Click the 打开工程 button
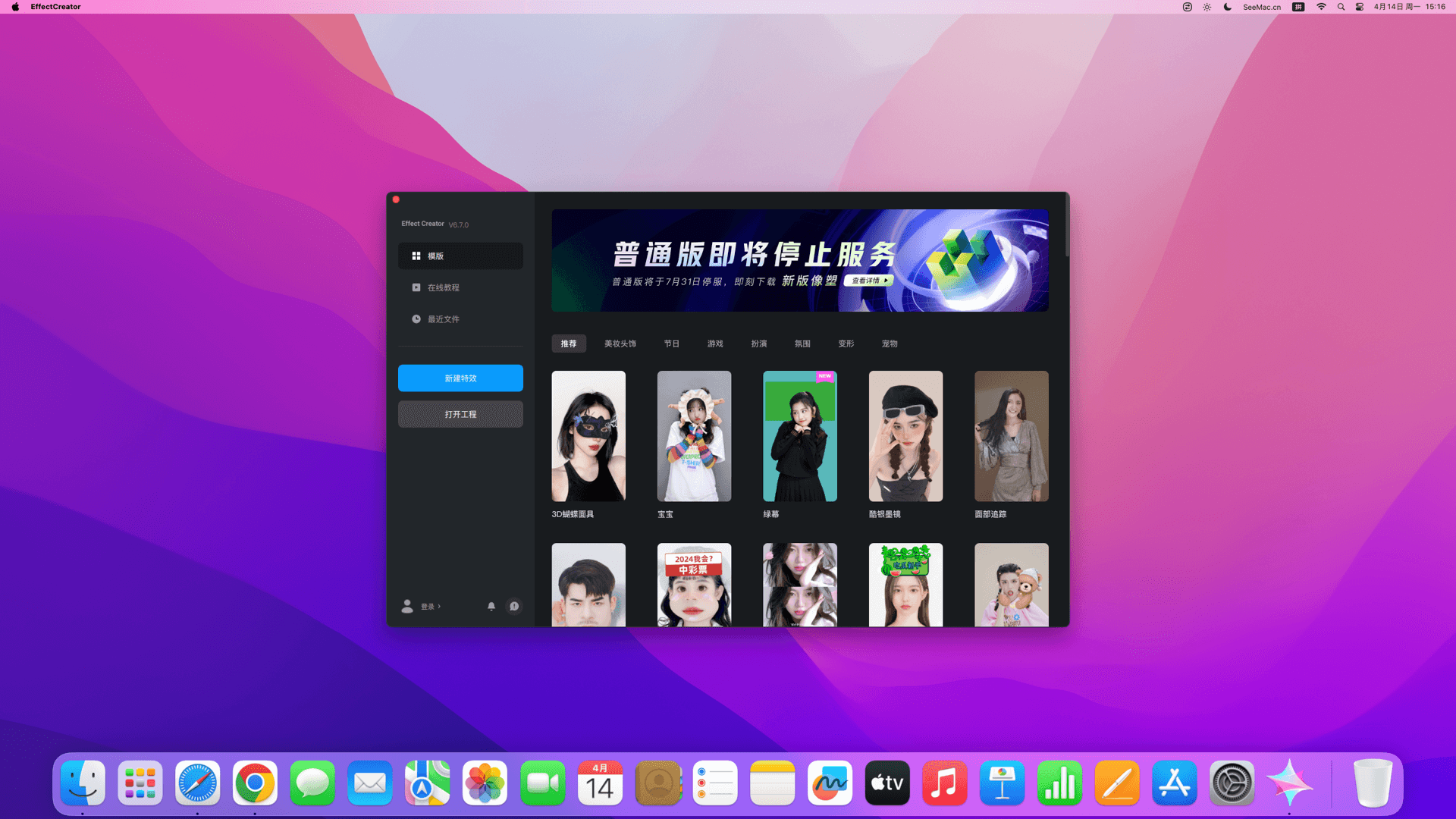Image resolution: width=1456 pixels, height=819 pixels. point(460,414)
